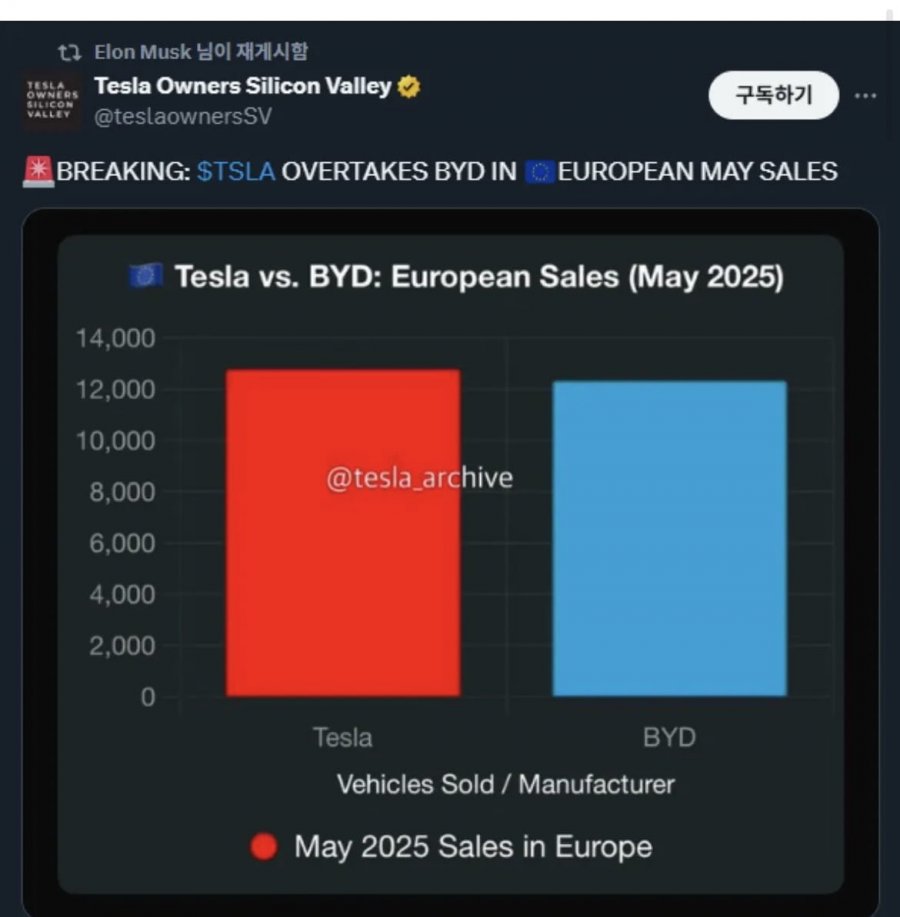Click the 구독하기 subscribe button
The width and height of the screenshot is (900, 917).
pyautogui.click(x=773, y=95)
